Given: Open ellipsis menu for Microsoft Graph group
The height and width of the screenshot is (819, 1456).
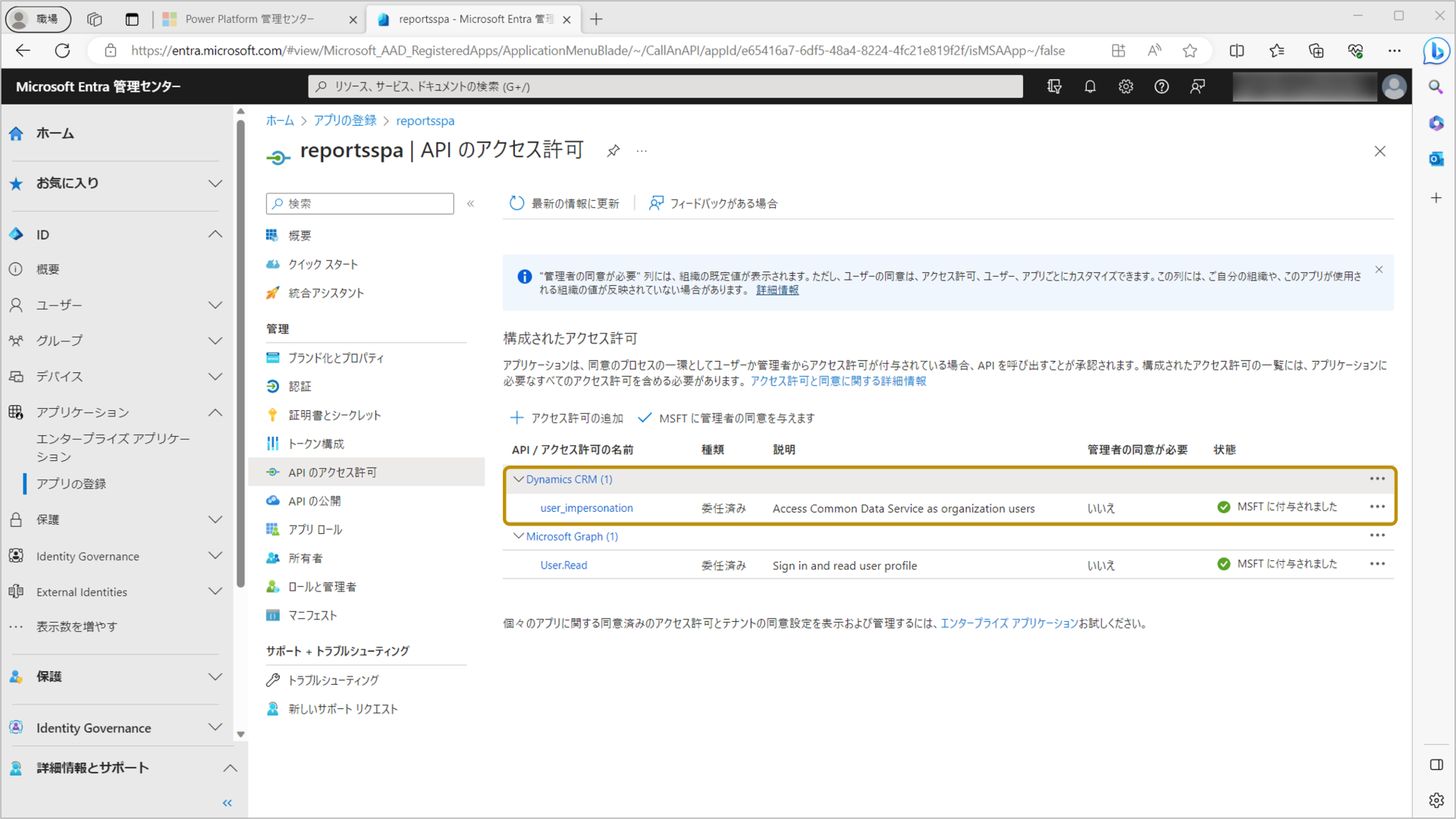Looking at the screenshot, I should pyautogui.click(x=1377, y=535).
